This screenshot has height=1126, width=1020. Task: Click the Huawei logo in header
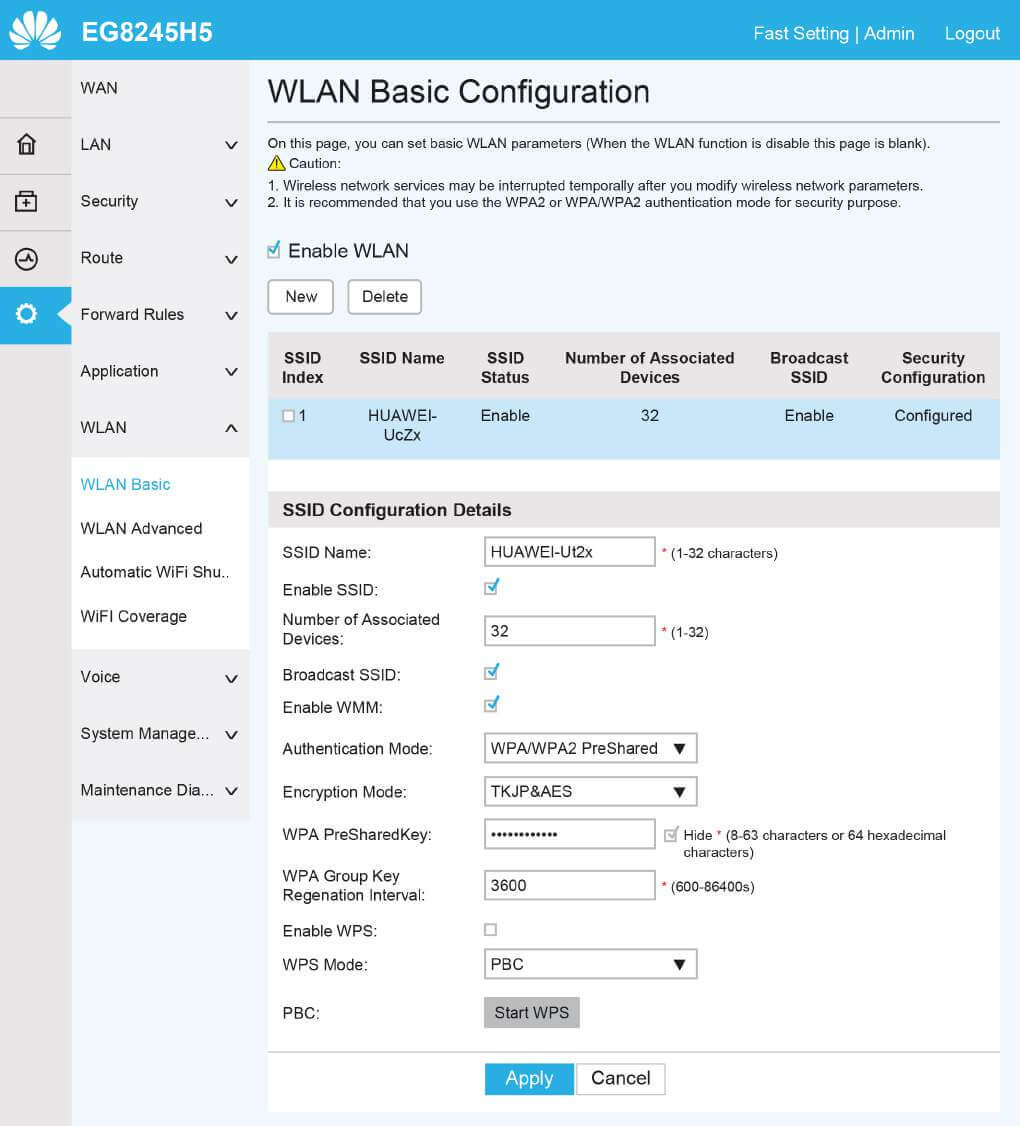pos(34,30)
